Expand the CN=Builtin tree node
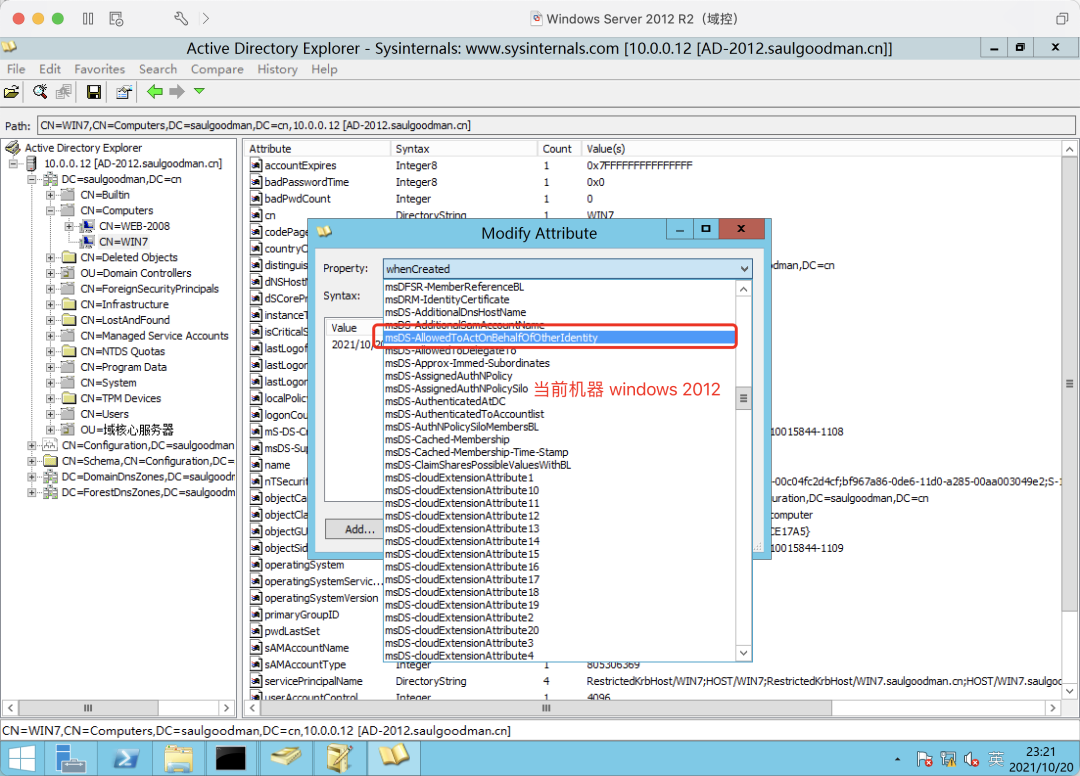 (50, 195)
